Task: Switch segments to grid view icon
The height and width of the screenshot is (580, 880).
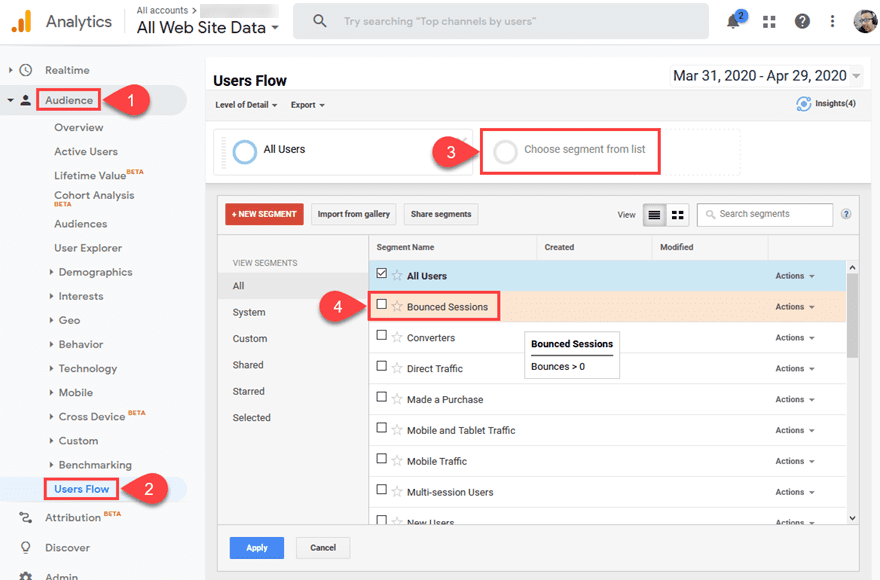Action: (x=678, y=214)
